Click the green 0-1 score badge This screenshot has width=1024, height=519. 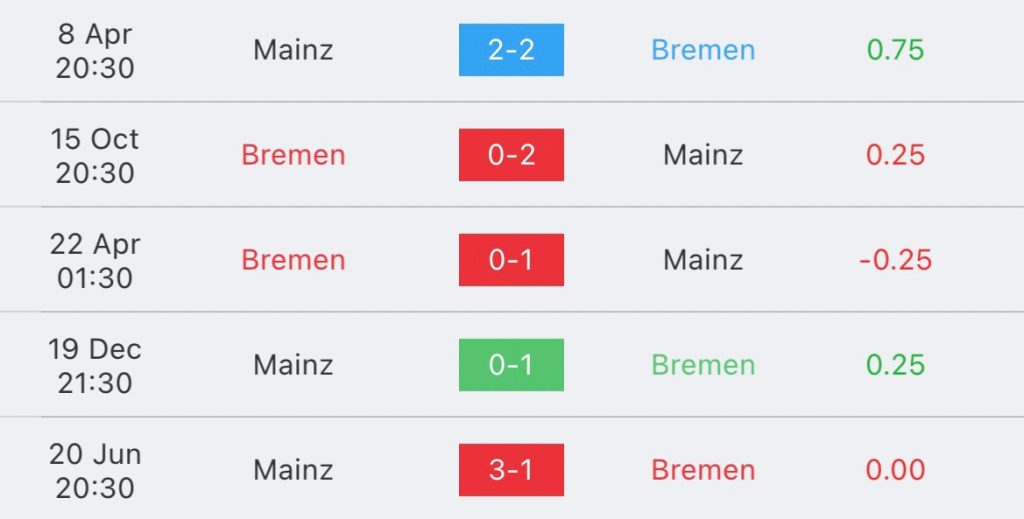click(x=511, y=365)
